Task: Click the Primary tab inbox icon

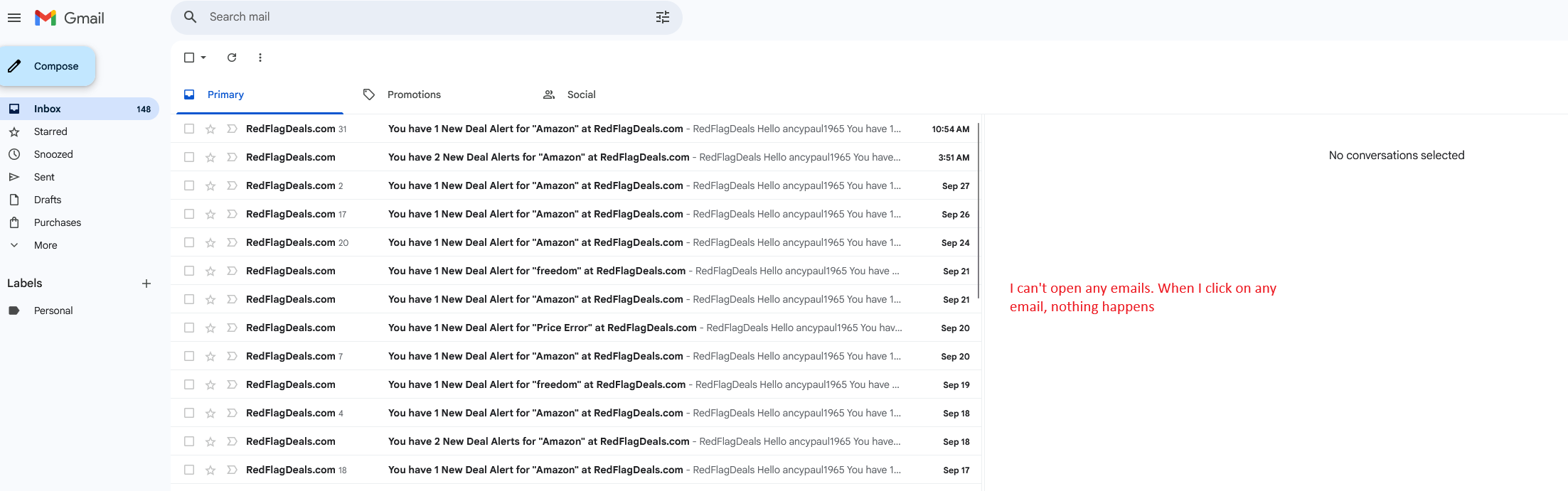Action: [x=189, y=95]
